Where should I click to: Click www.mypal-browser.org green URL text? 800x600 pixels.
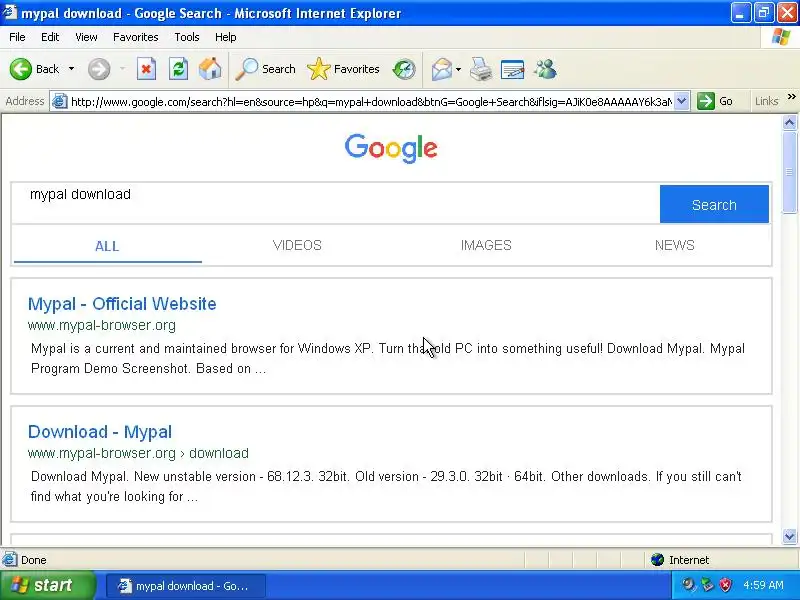102,325
